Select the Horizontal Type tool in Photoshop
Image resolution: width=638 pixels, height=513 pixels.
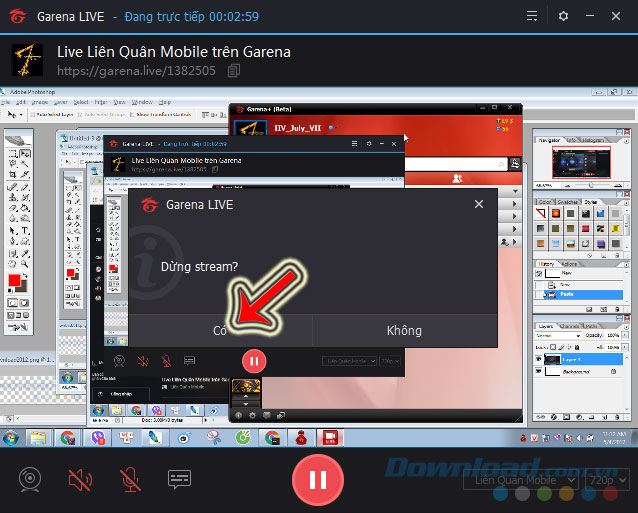pos(25,231)
